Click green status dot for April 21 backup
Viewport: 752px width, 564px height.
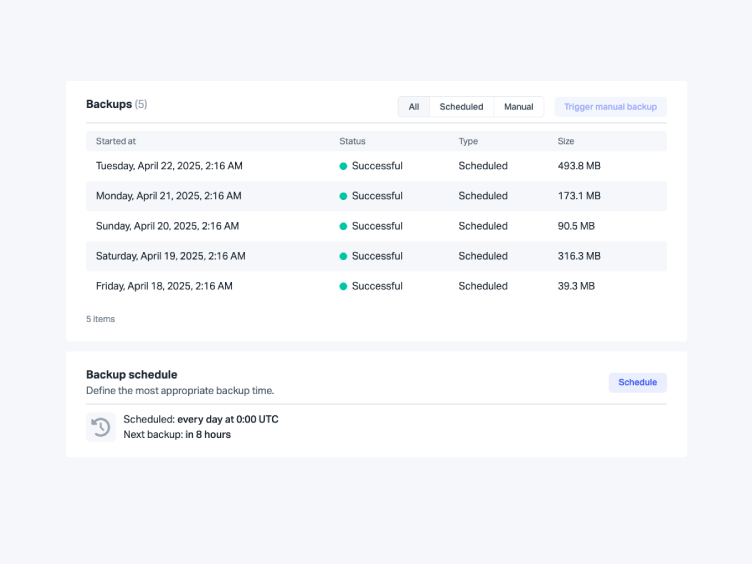click(343, 196)
